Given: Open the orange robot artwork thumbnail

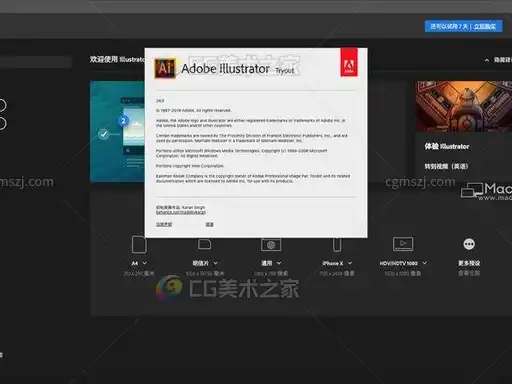Looking at the screenshot, I should (x=464, y=106).
